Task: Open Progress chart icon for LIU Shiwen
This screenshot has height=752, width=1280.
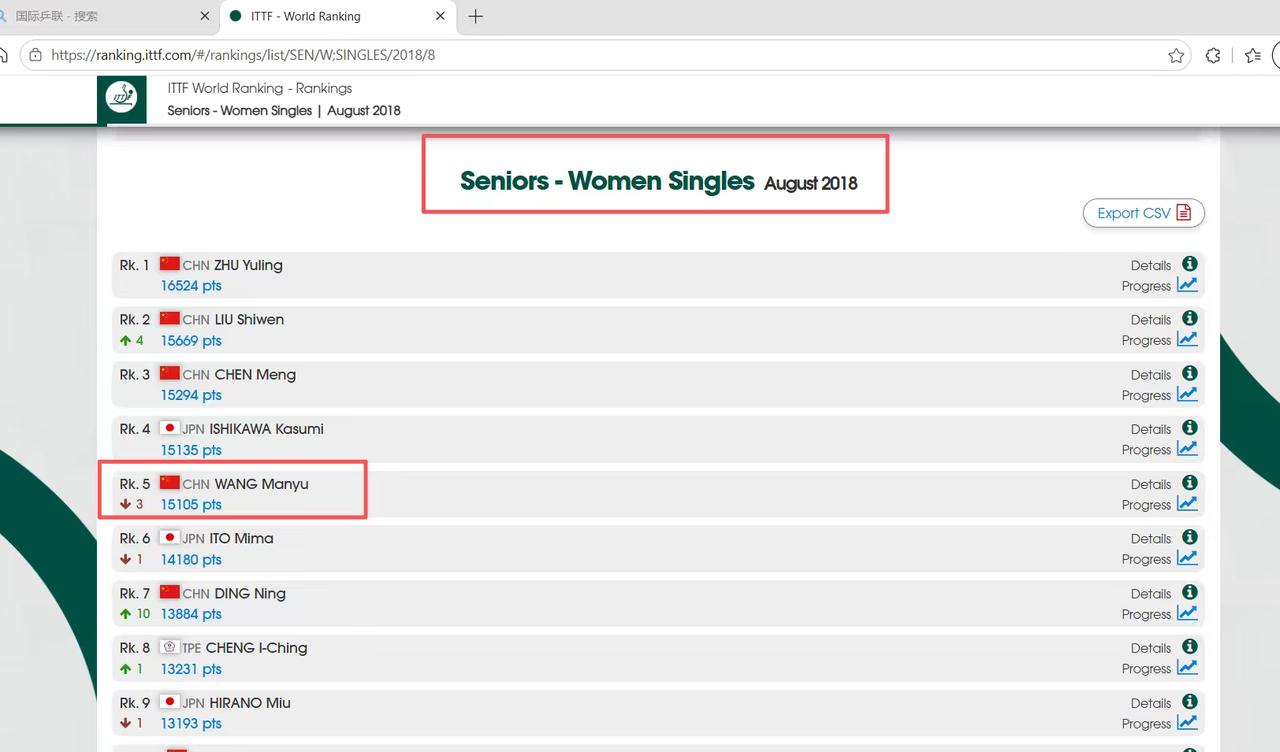Action: click(1187, 339)
